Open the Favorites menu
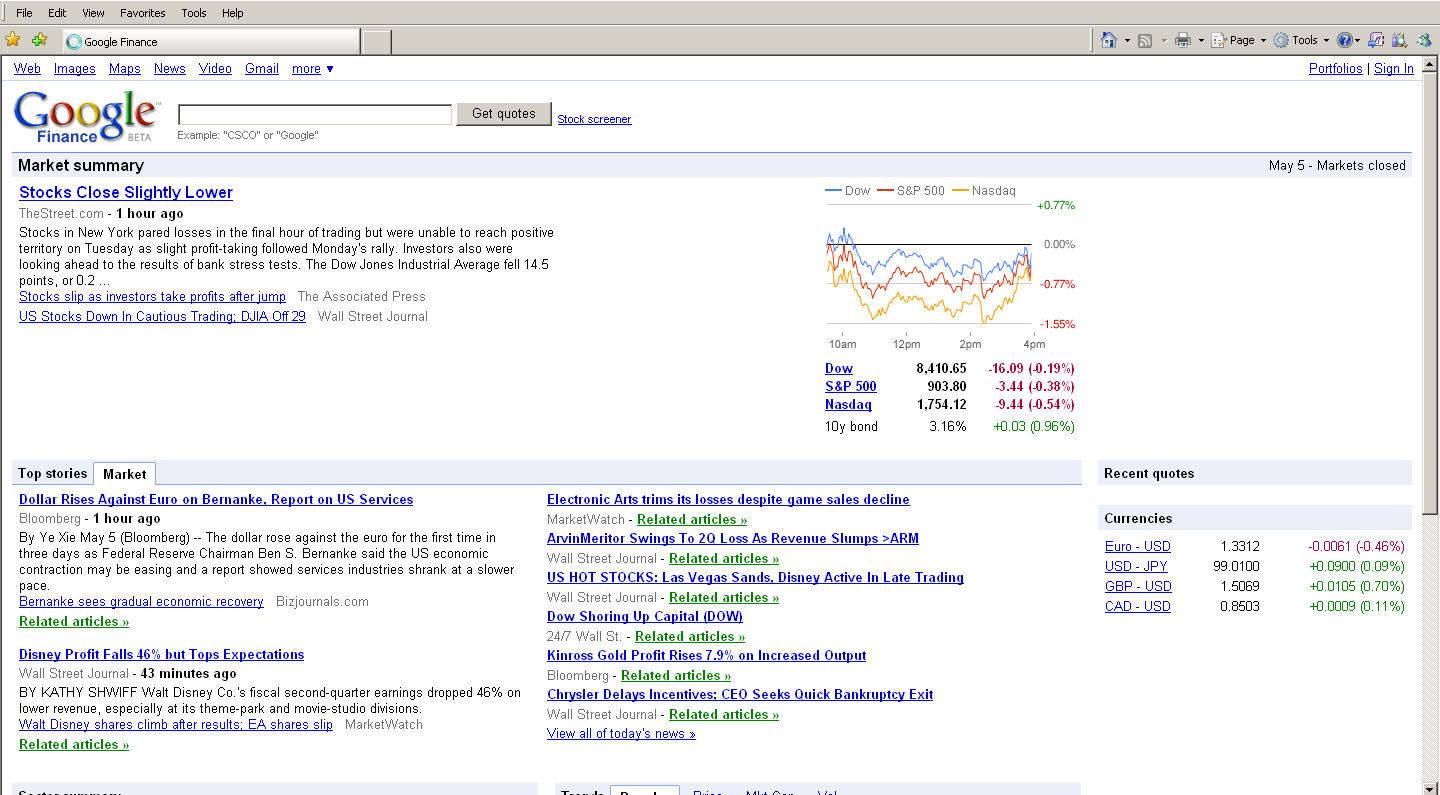The width and height of the screenshot is (1440, 795). [142, 13]
